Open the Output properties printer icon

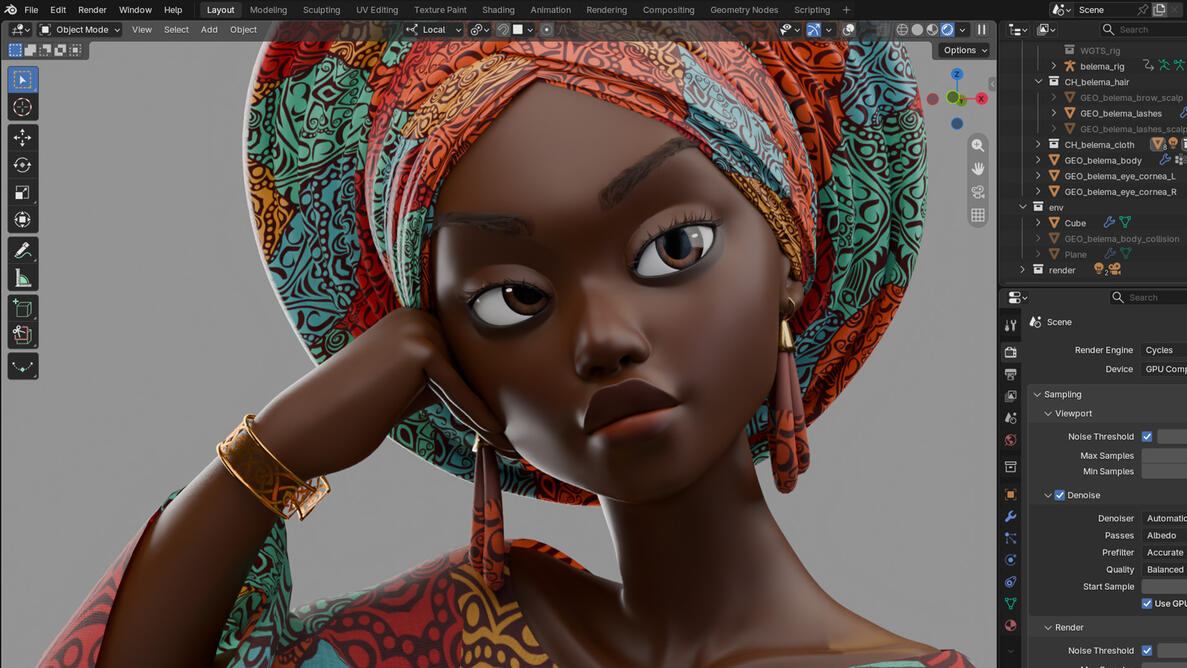click(x=1011, y=374)
